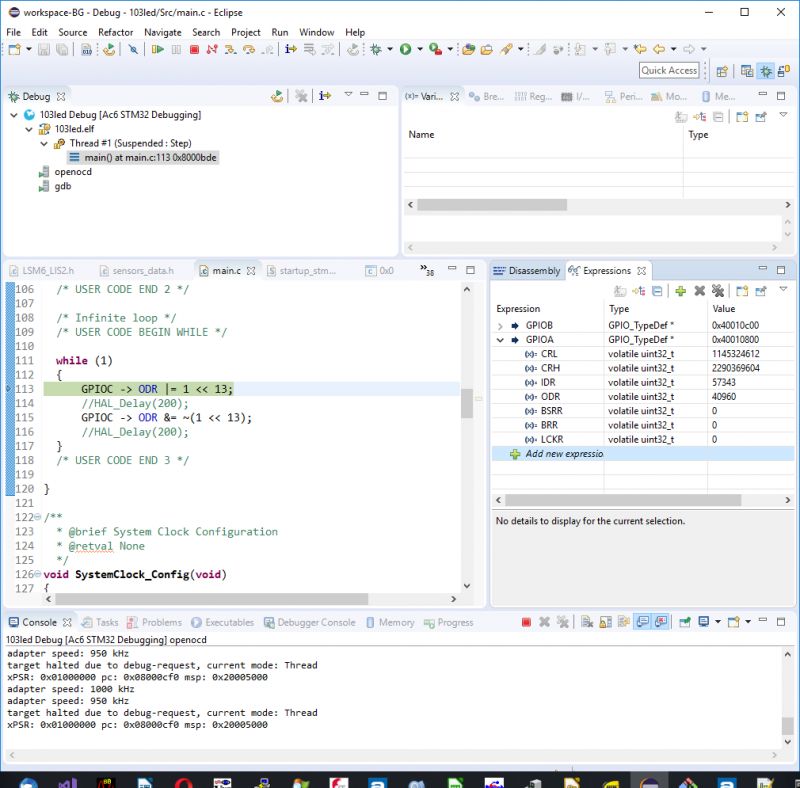Switch to the Breakpoints view tab

pos(486,96)
